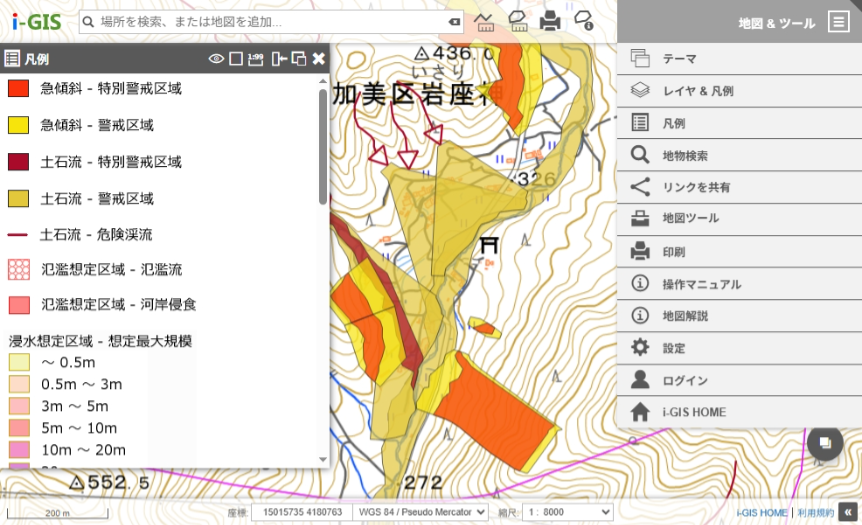The width and height of the screenshot is (862, 525).
Task: Click the toolbox icon next to 地図ツール
Action: pos(640,219)
